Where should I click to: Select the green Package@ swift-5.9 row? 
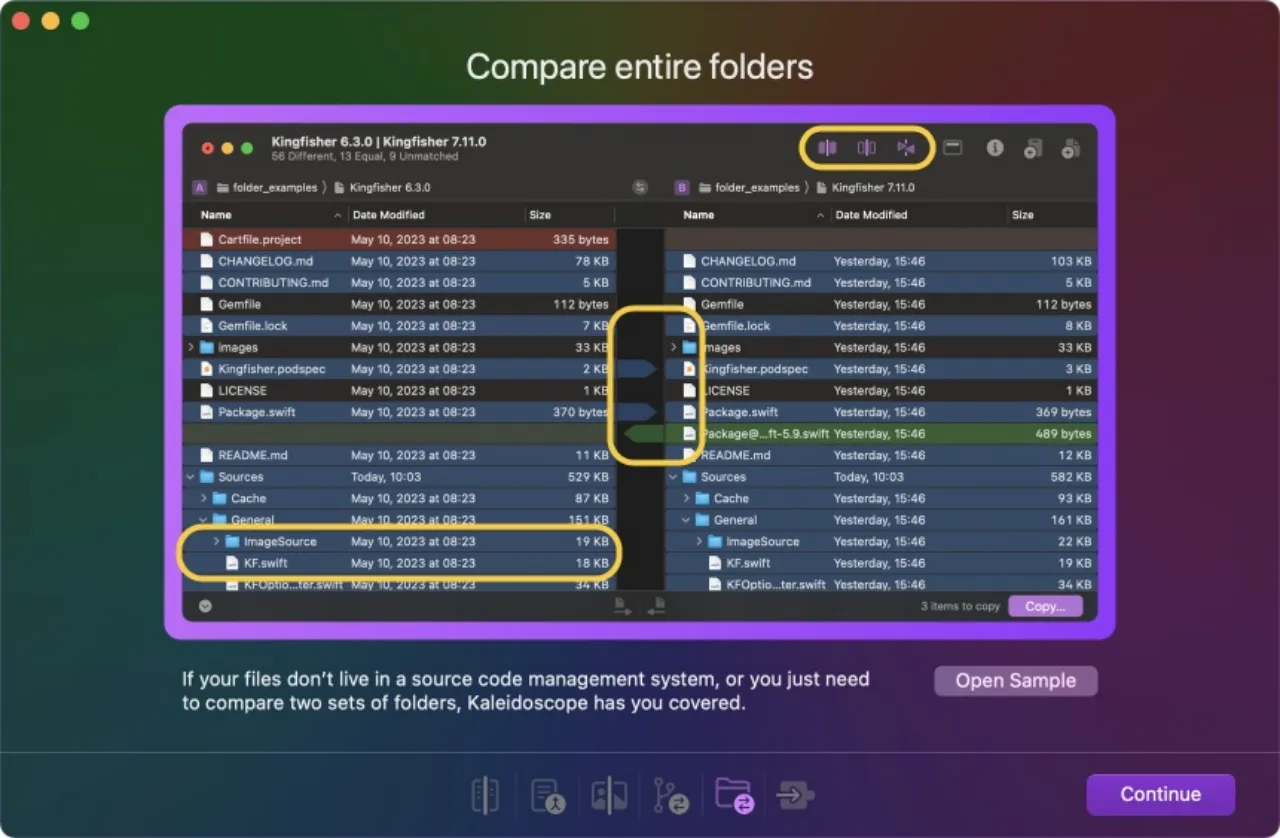click(x=881, y=434)
